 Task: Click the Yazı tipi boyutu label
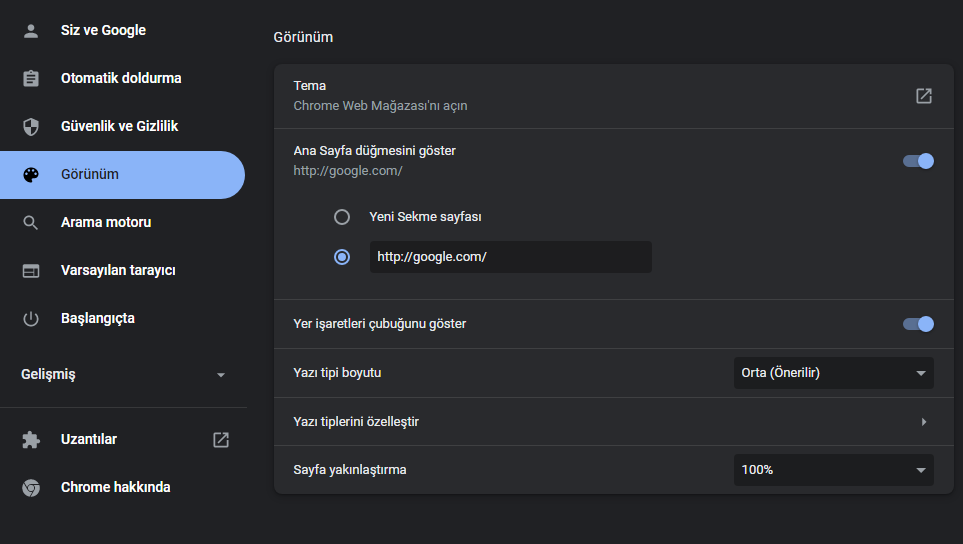[337, 373]
